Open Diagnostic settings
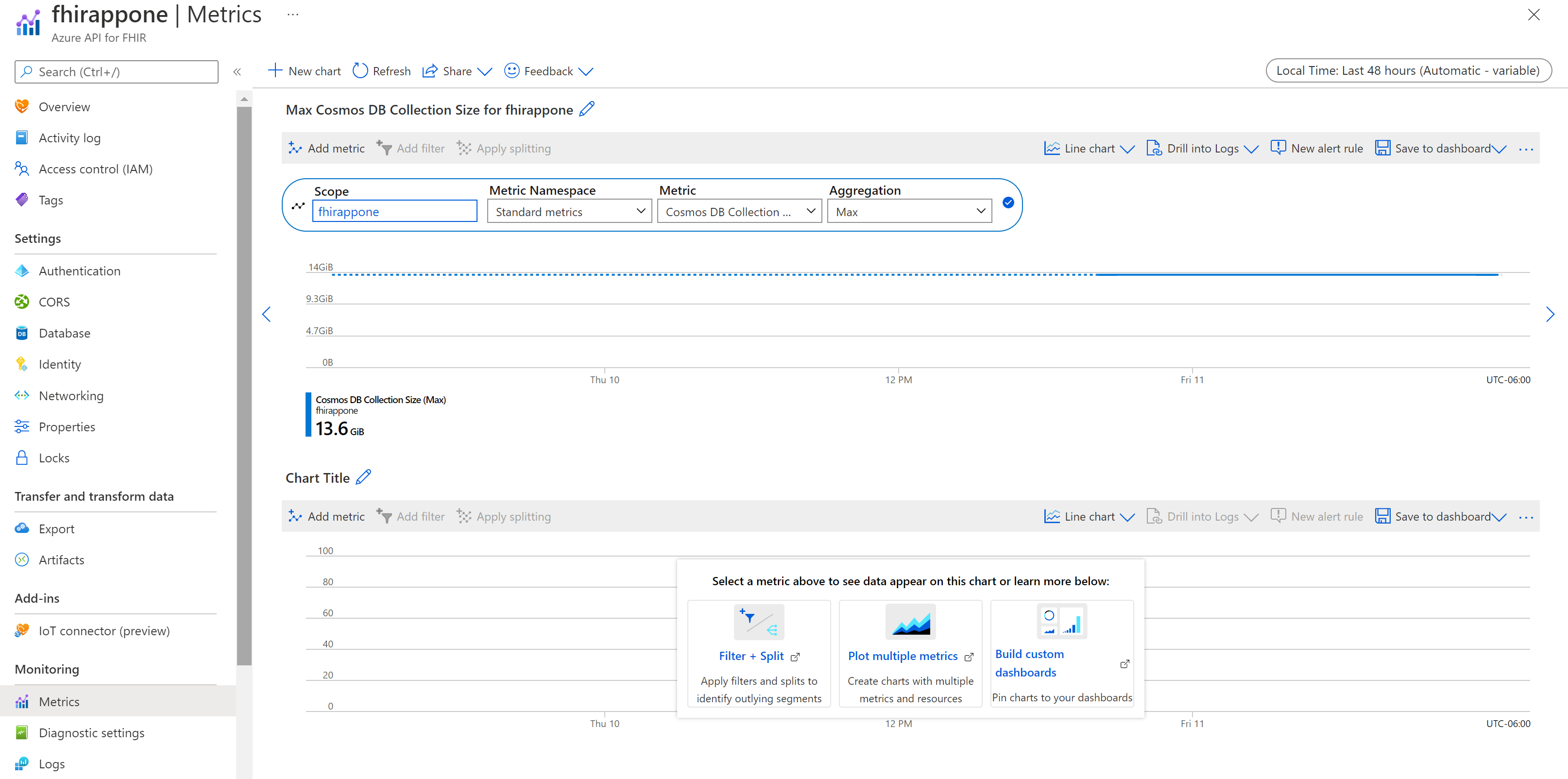Image resolution: width=1568 pixels, height=779 pixels. (x=91, y=733)
